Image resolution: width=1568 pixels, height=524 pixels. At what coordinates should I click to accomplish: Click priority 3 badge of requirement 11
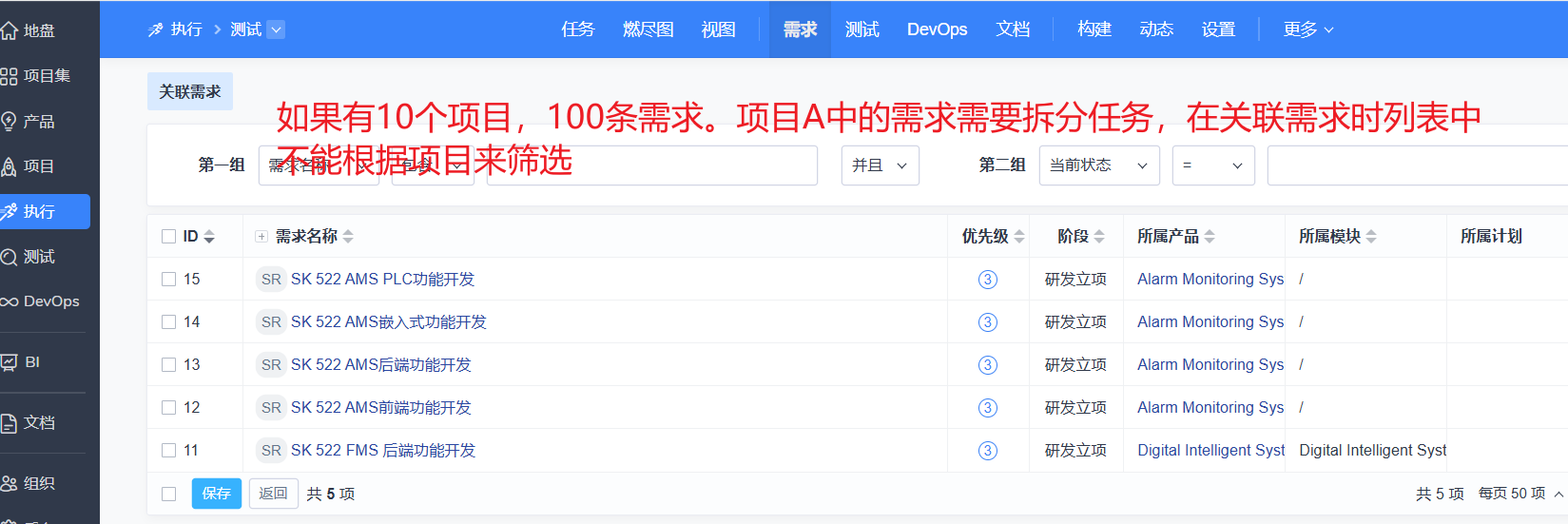tap(988, 450)
